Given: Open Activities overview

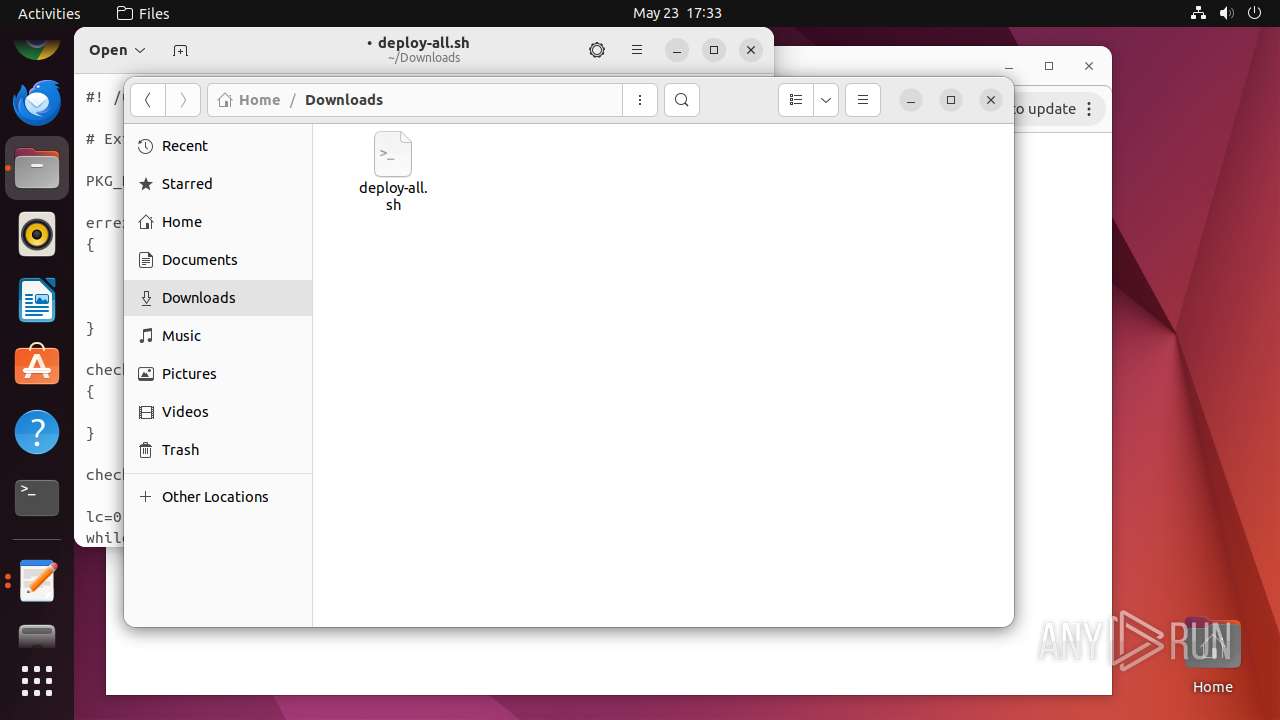Looking at the screenshot, I should point(49,13).
